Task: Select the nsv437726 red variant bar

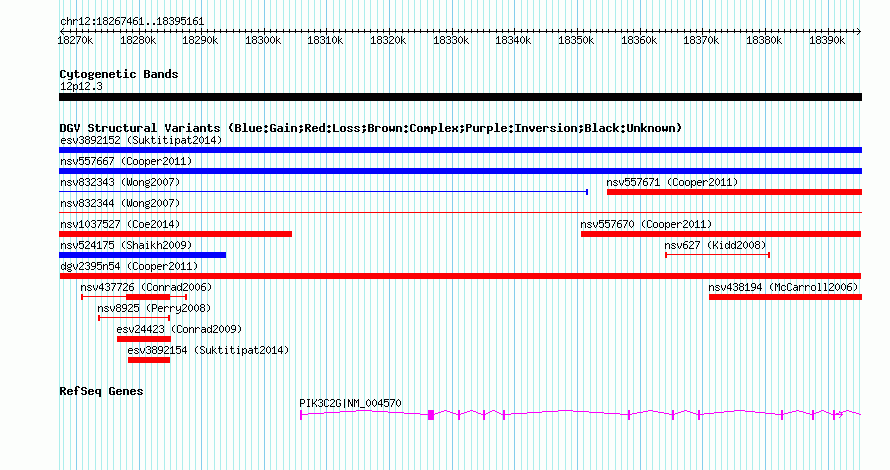Action: click(x=148, y=297)
